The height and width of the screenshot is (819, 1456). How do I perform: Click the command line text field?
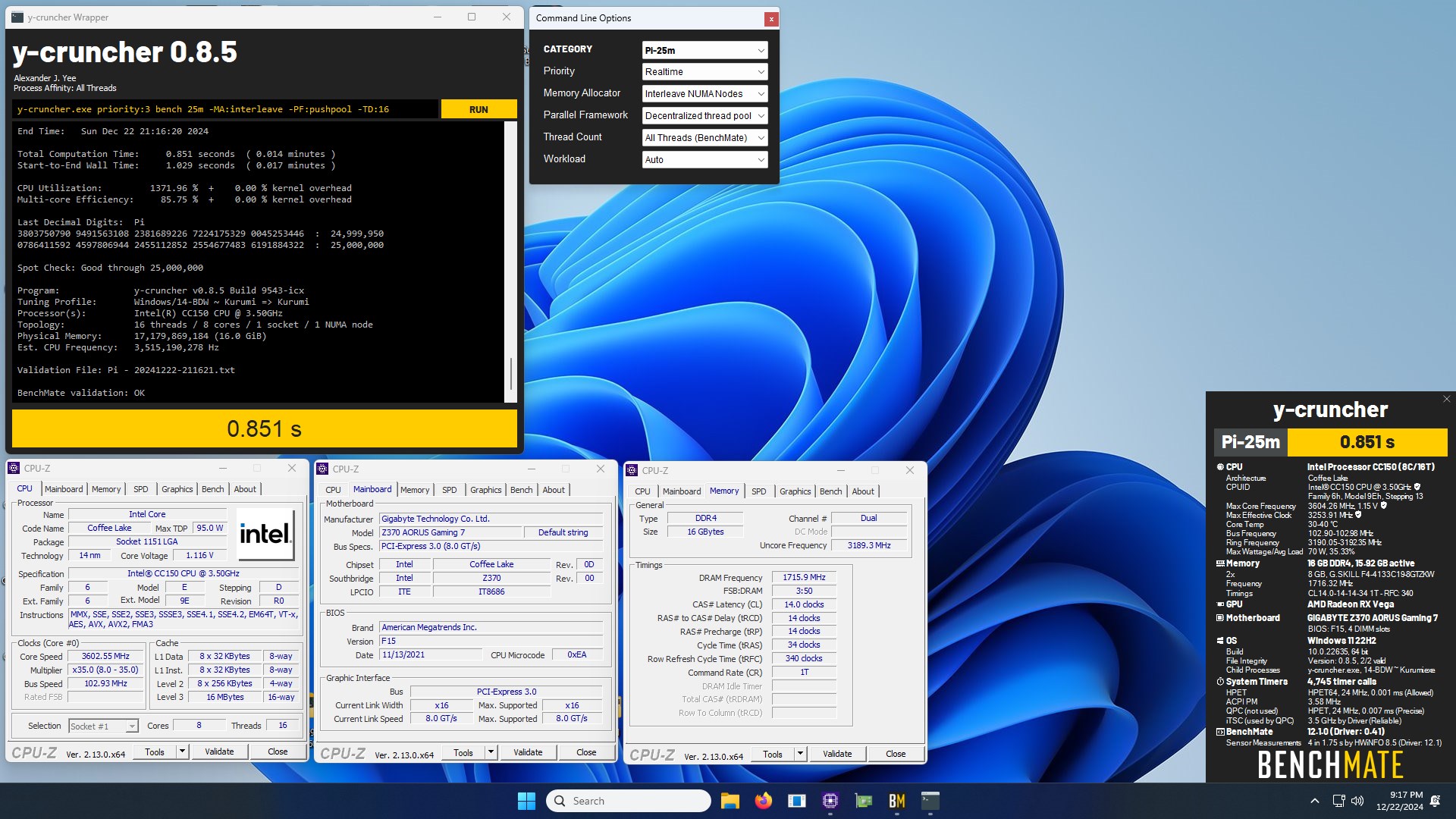point(226,109)
